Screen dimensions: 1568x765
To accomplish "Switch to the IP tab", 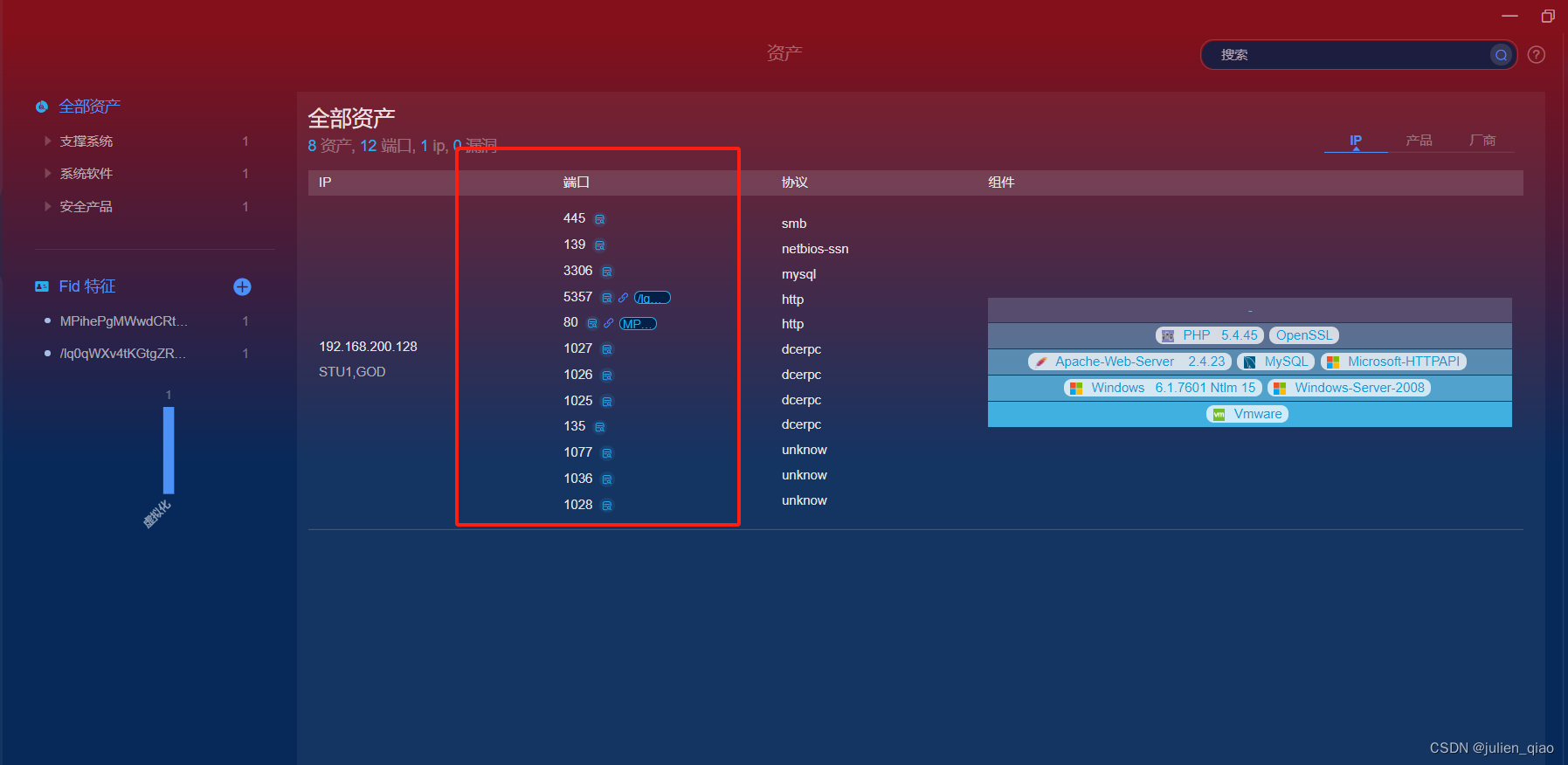I will coord(1356,141).
